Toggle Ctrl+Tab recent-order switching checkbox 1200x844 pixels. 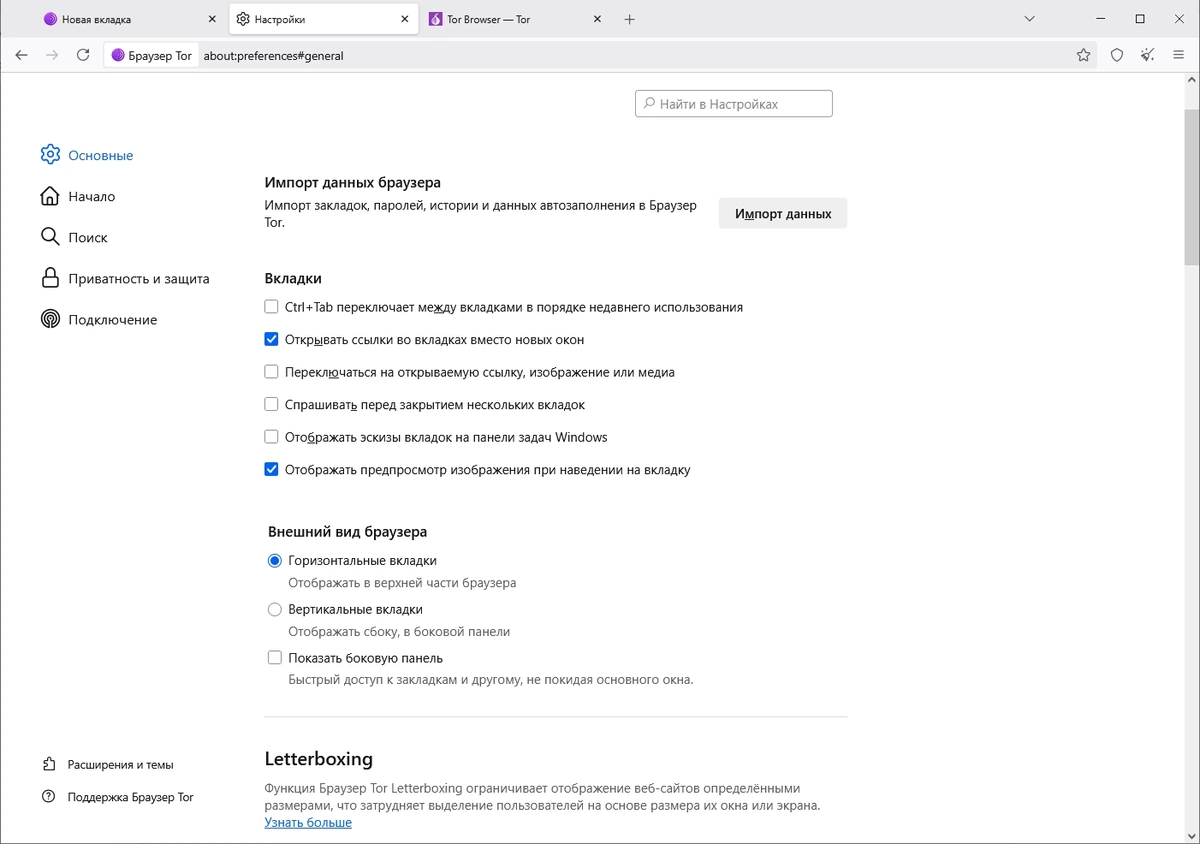click(x=271, y=307)
